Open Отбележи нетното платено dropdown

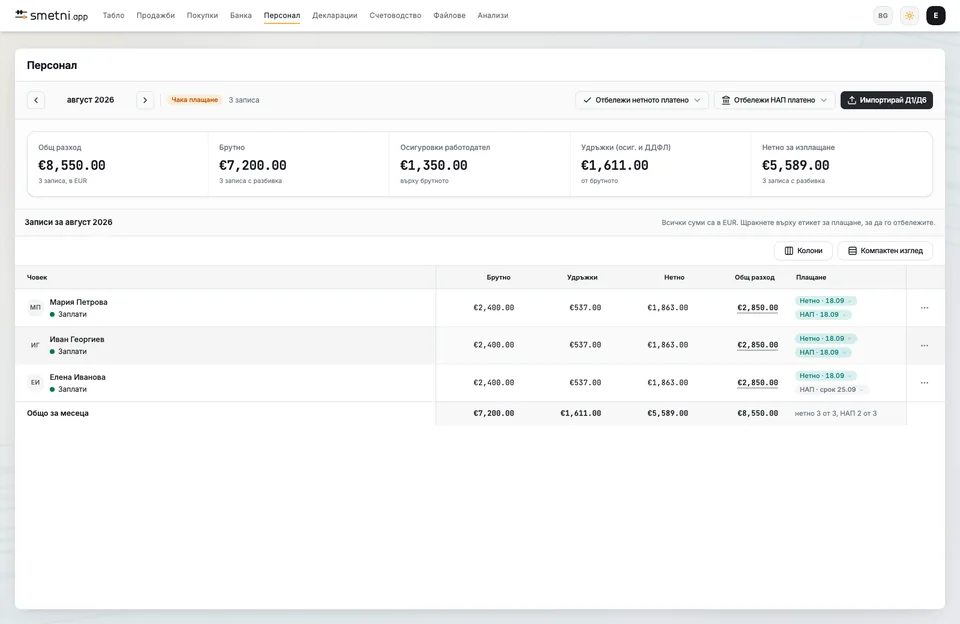[x=642, y=100]
